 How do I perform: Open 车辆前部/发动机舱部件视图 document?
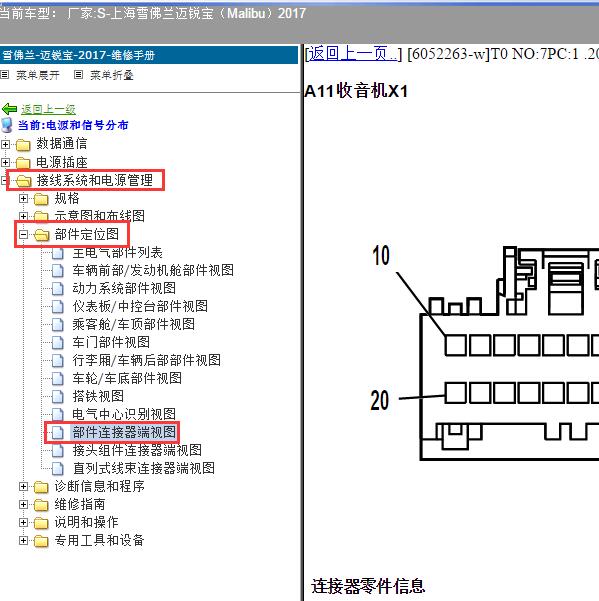click(x=153, y=271)
